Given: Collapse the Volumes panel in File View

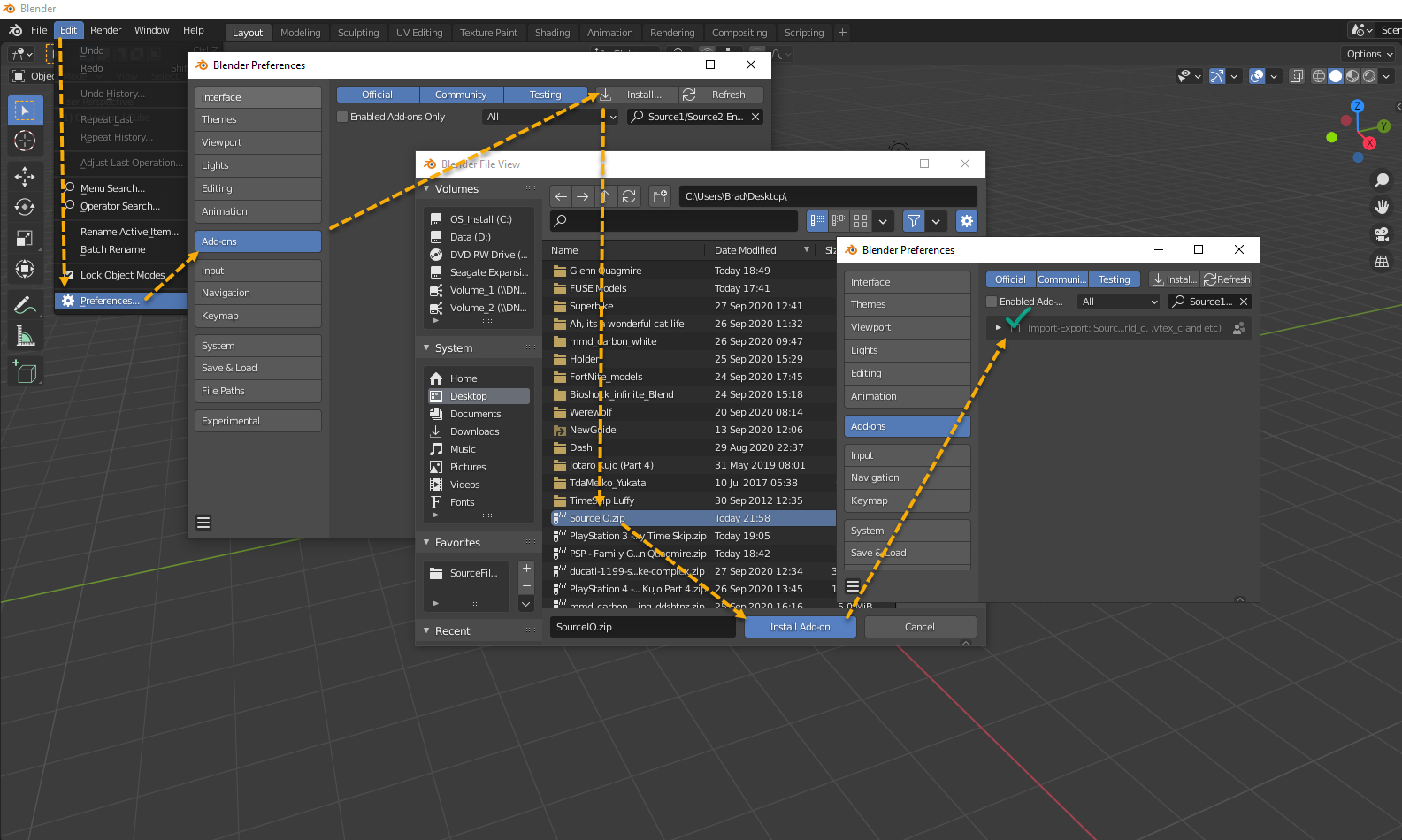Looking at the screenshot, I should point(427,189).
